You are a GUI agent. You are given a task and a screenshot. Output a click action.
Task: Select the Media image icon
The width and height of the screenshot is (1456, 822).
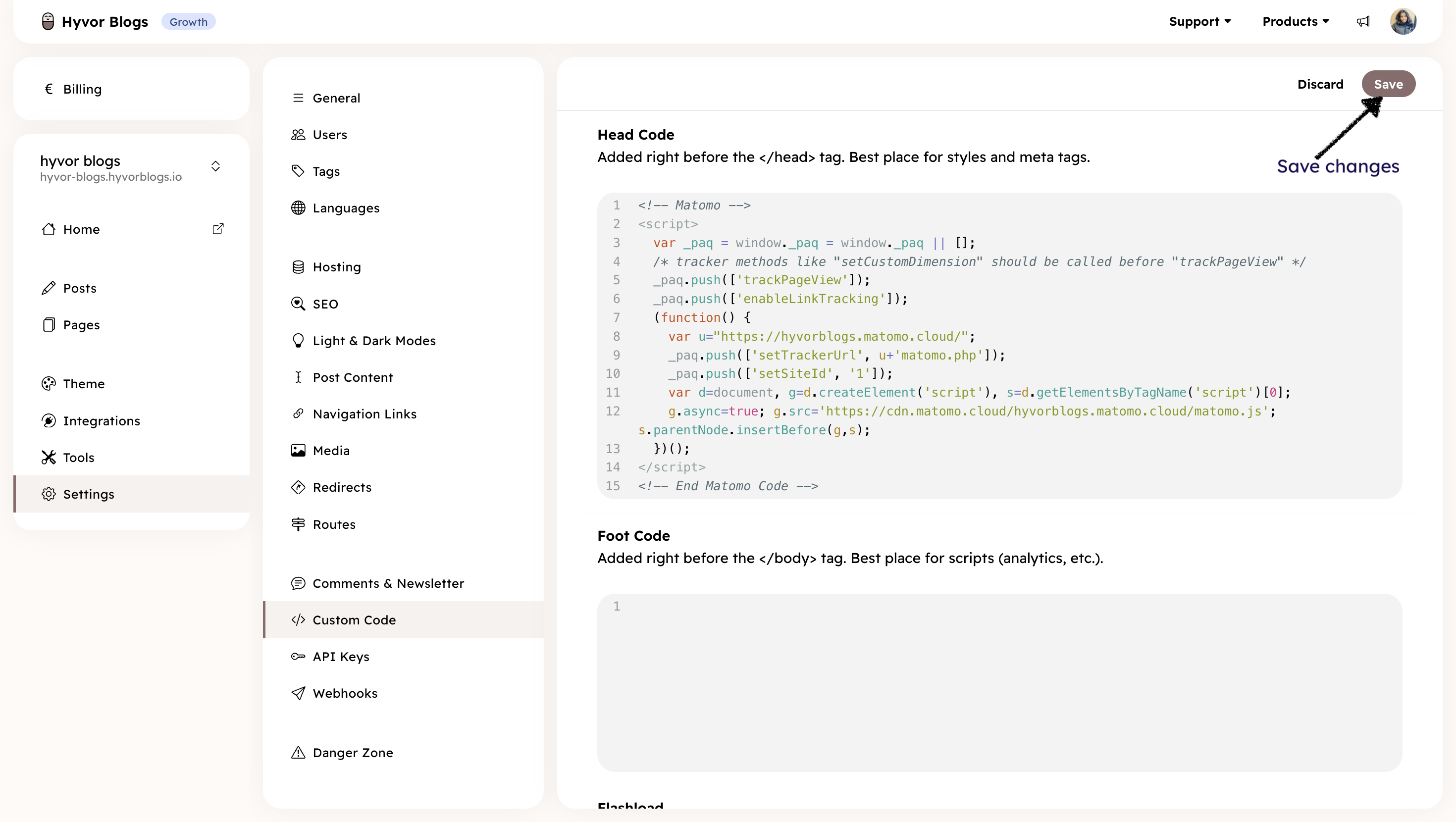[299, 450]
